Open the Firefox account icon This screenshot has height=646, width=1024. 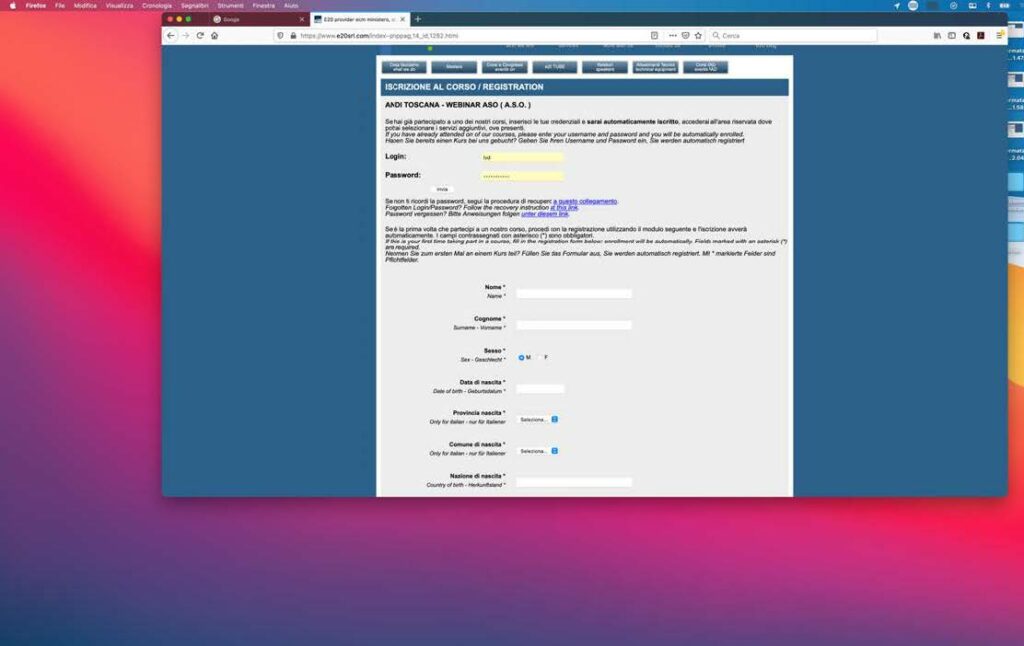click(967, 36)
